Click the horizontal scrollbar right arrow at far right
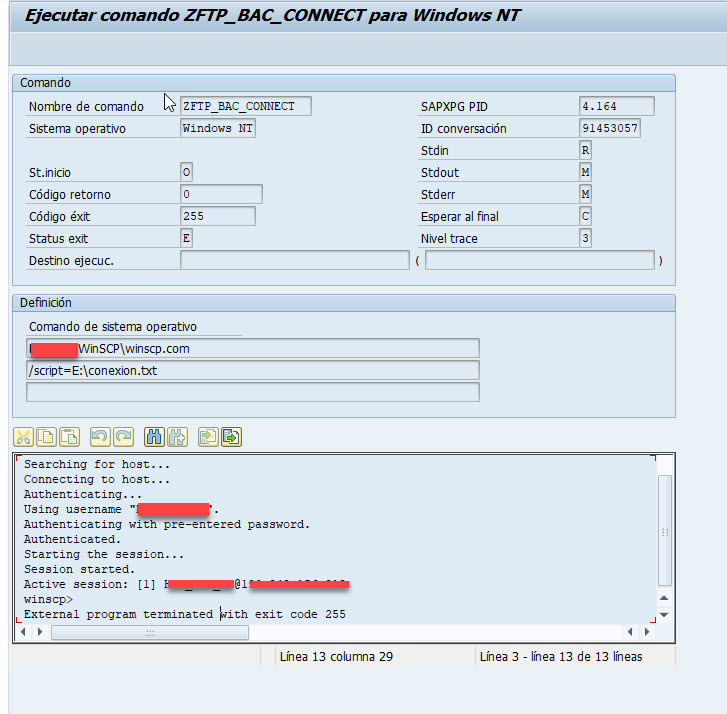727x714 pixels. (x=648, y=632)
